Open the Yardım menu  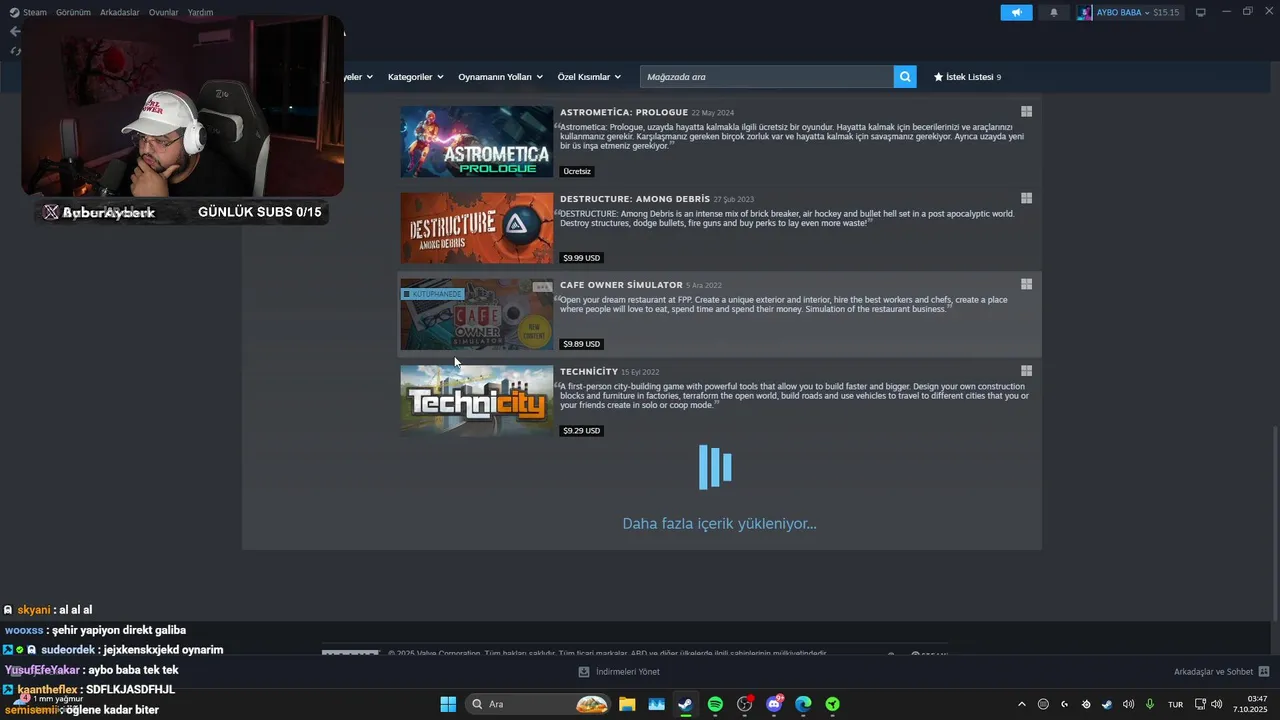click(x=200, y=13)
